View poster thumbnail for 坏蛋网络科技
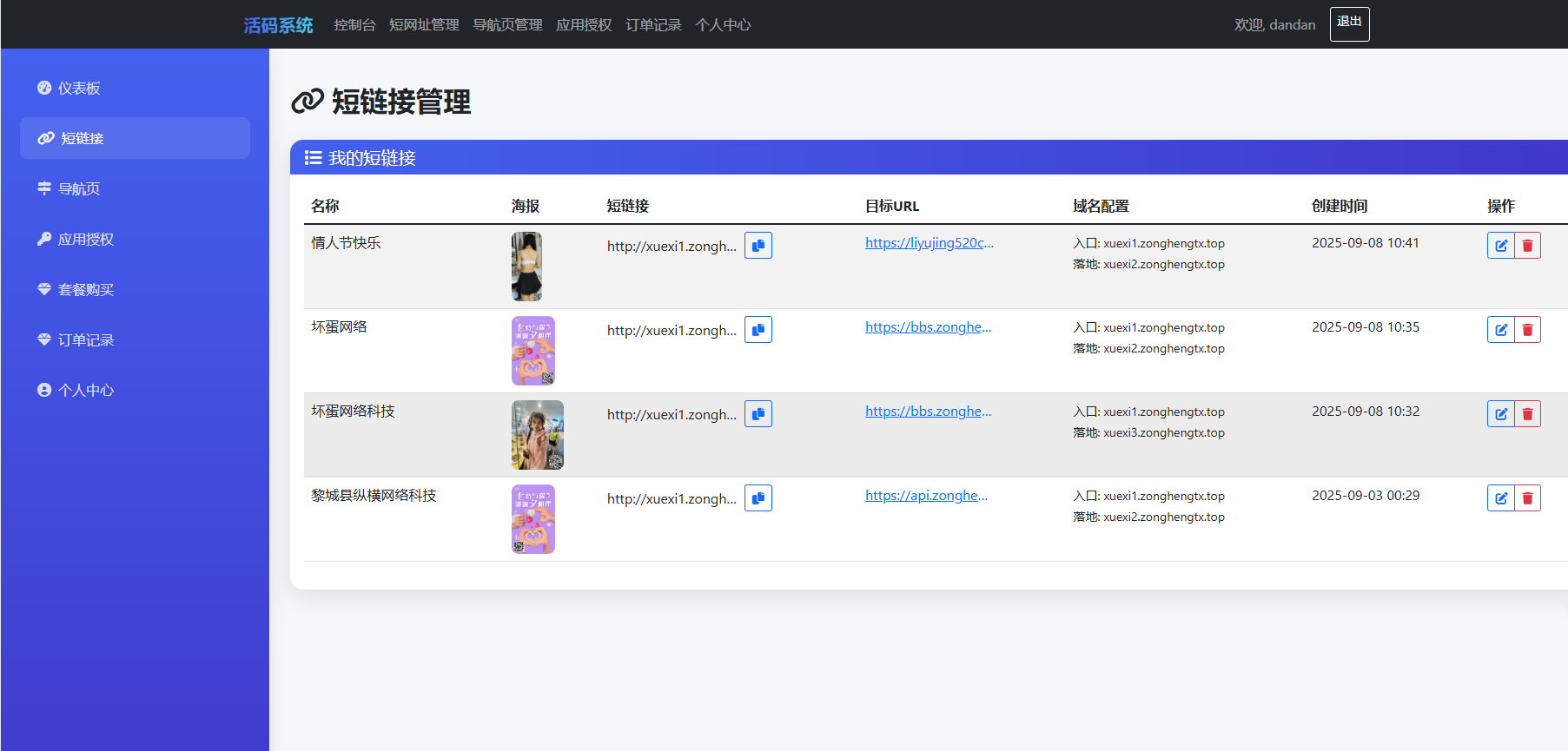Screen dimensions: 1568x751 point(537,435)
